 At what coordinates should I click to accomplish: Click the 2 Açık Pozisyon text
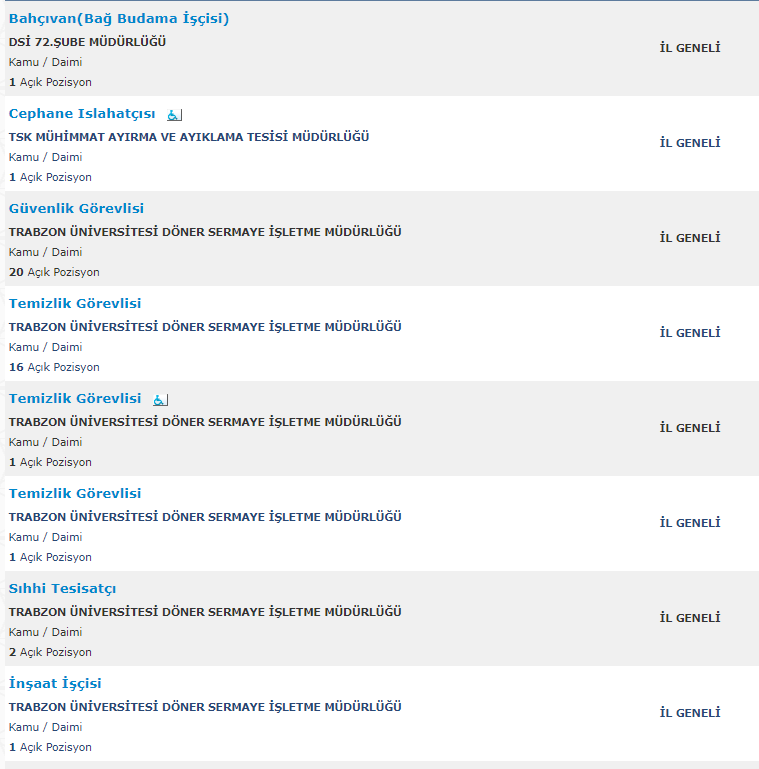(x=50, y=652)
